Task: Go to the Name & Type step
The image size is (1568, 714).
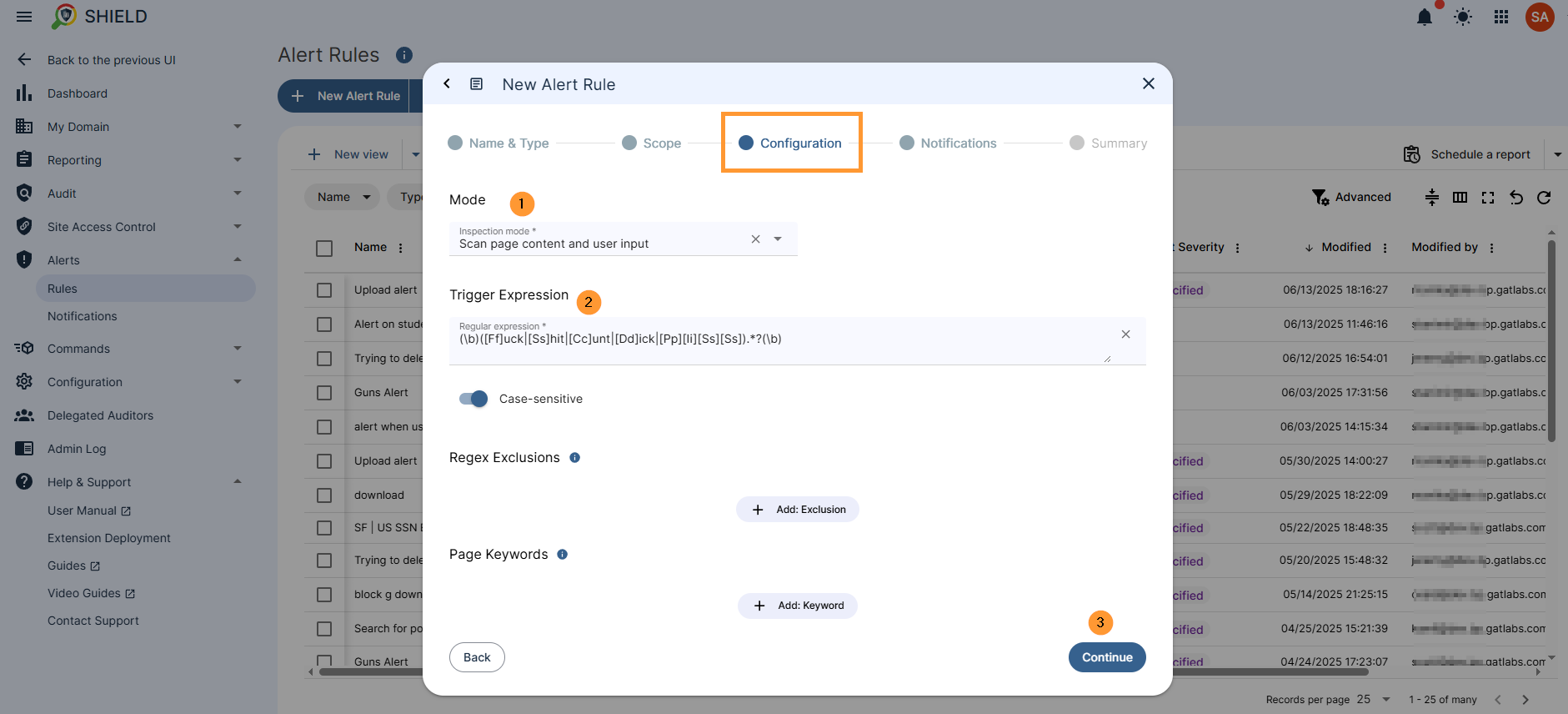Action: click(x=498, y=143)
